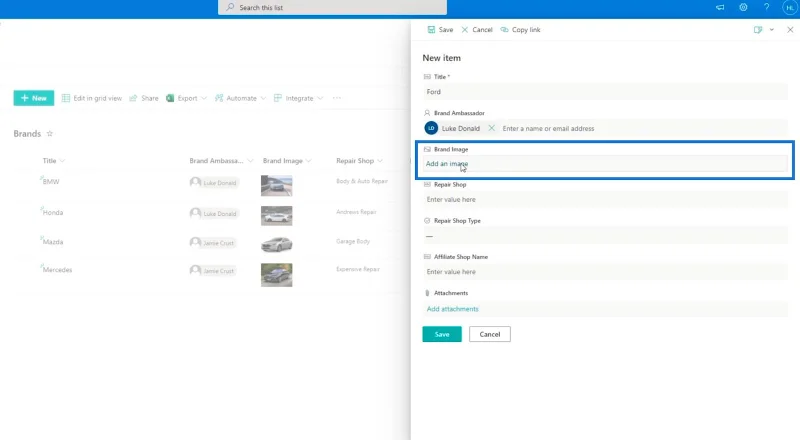Open the Mercedes list item
The width and height of the screenshot is (800, 440).
(57, 270)
